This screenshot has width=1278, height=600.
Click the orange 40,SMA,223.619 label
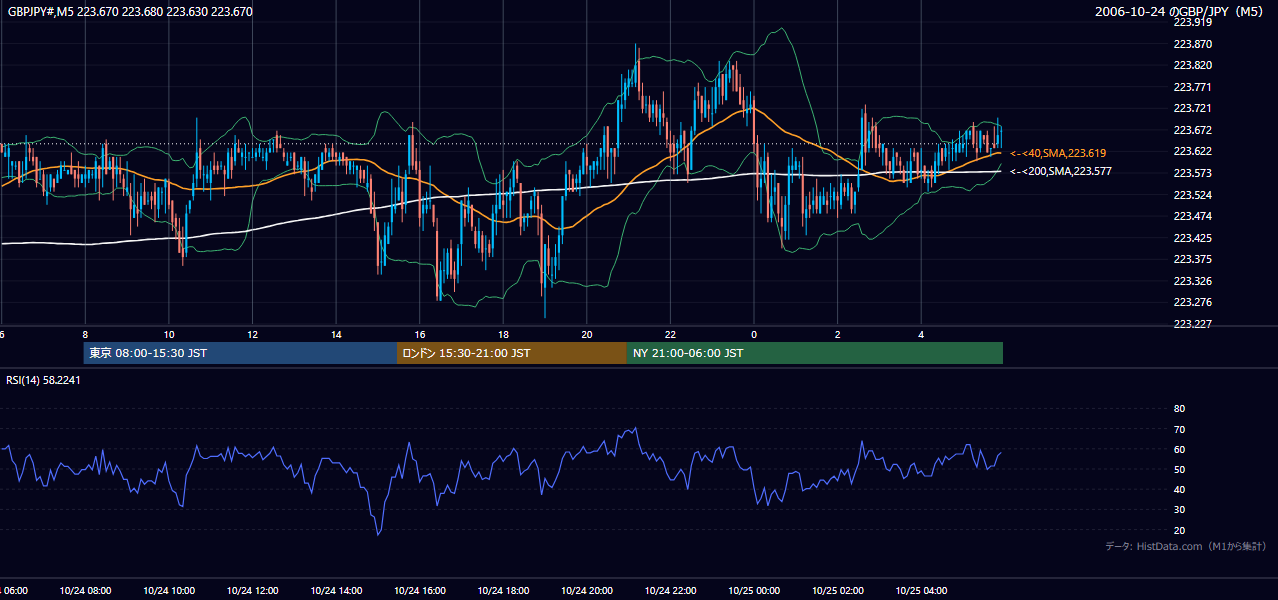pyautogui.click(x=1058, y=153)
